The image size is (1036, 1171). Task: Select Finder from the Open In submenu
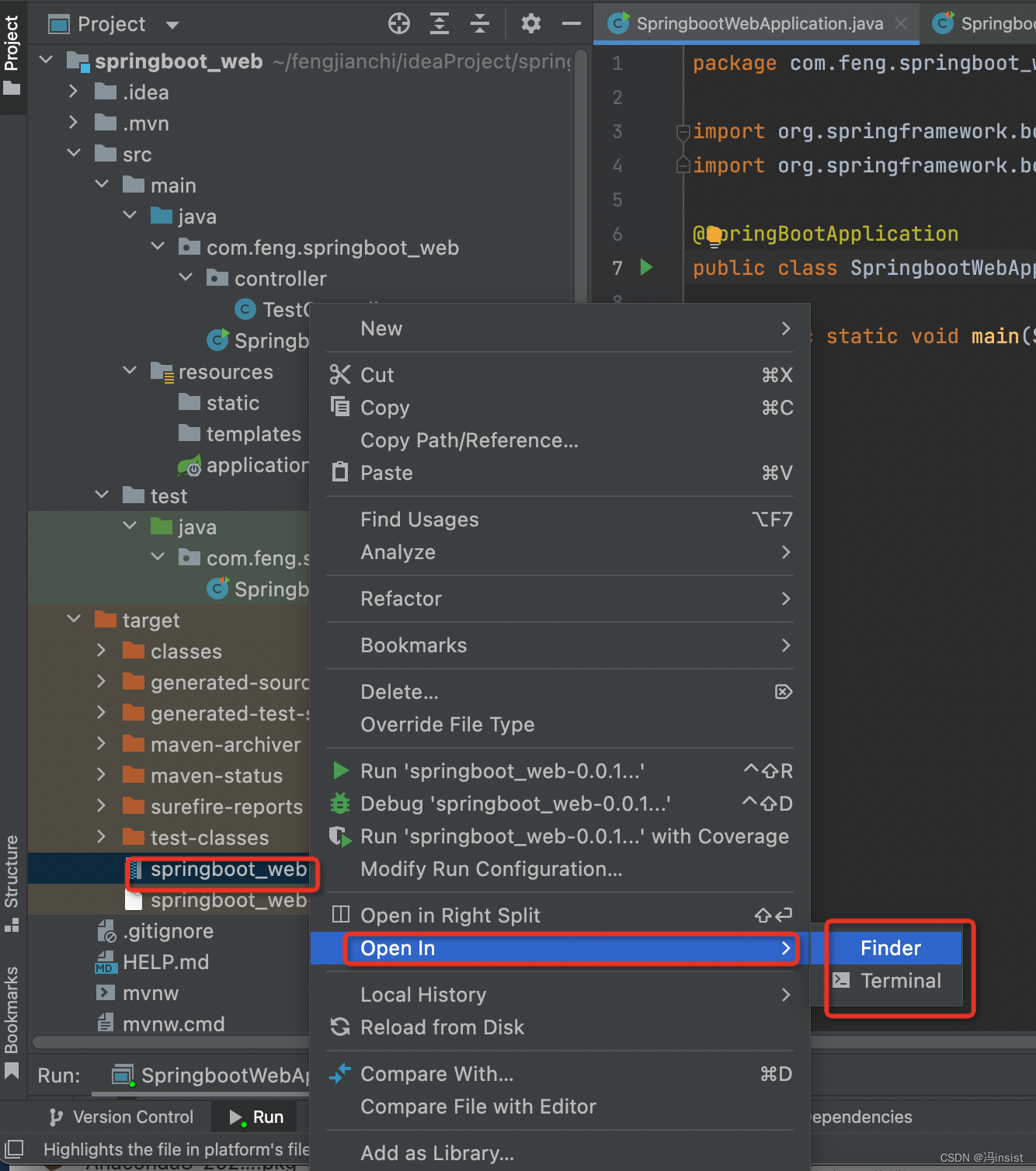(890, 947)
